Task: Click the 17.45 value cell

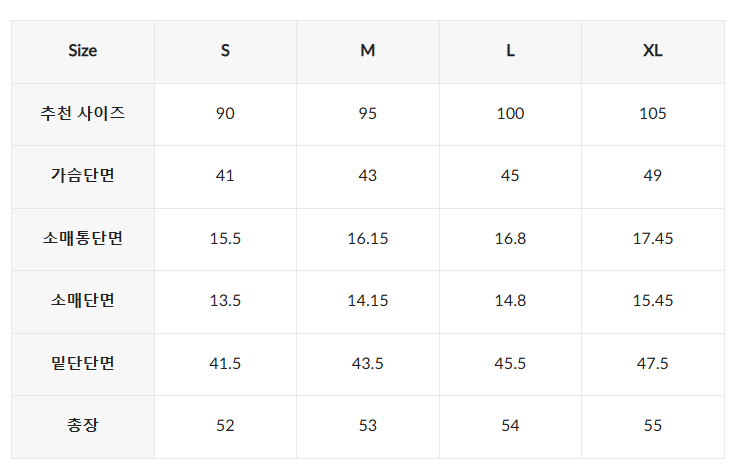Action: coord(653,239)
